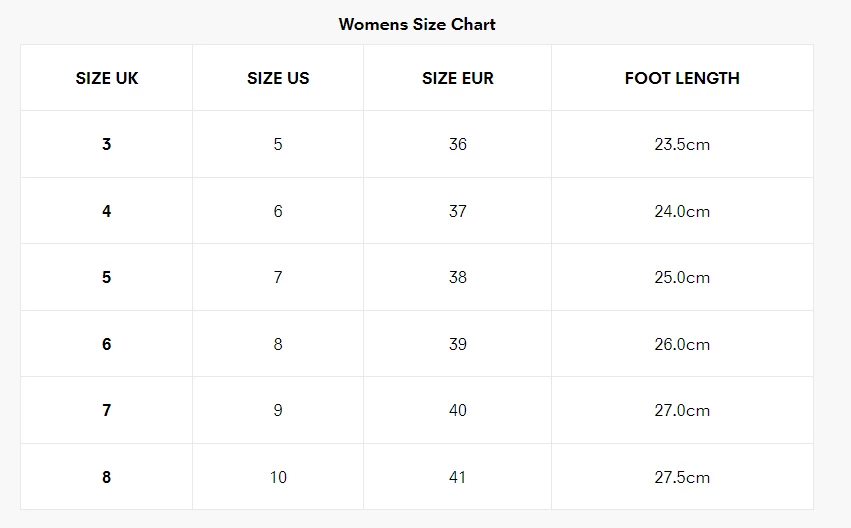Select the EUR size 41 cell

(x=457, y=477)
